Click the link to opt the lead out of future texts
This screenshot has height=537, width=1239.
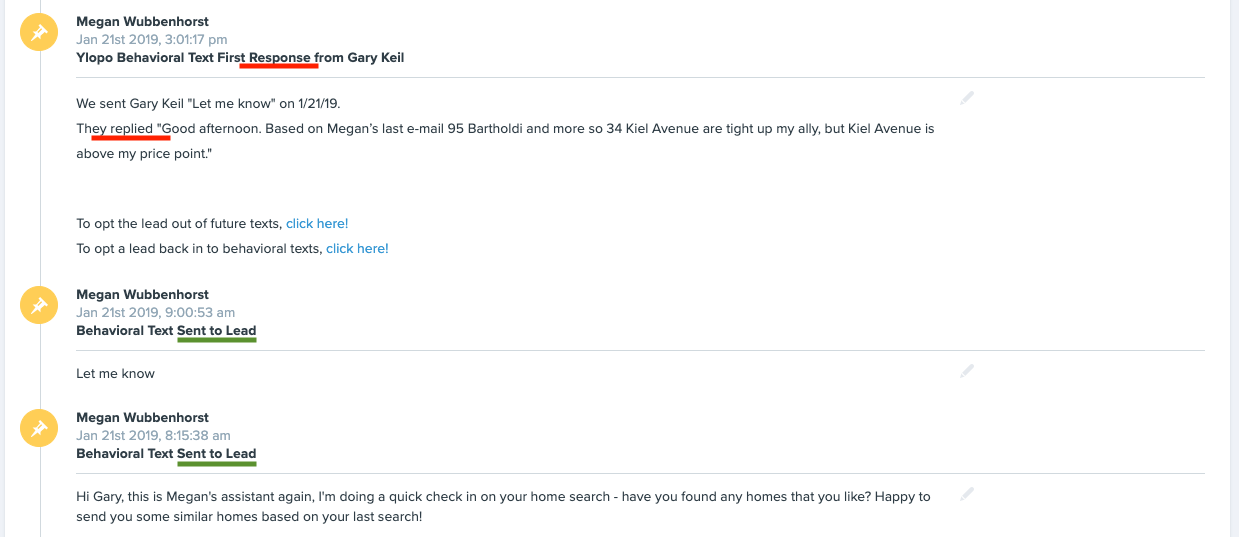pos(317,224)
